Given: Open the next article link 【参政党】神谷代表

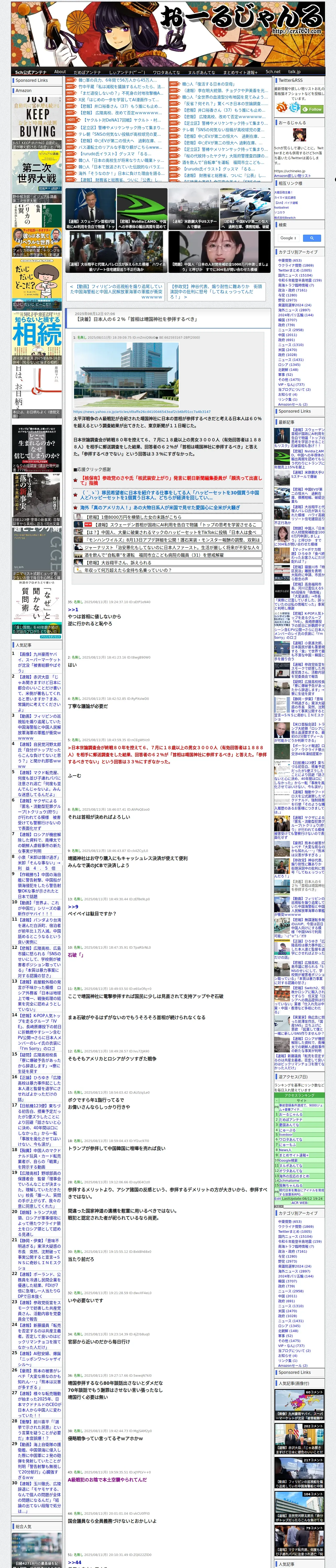Looking at the screenshot, I should click(216, 292).
